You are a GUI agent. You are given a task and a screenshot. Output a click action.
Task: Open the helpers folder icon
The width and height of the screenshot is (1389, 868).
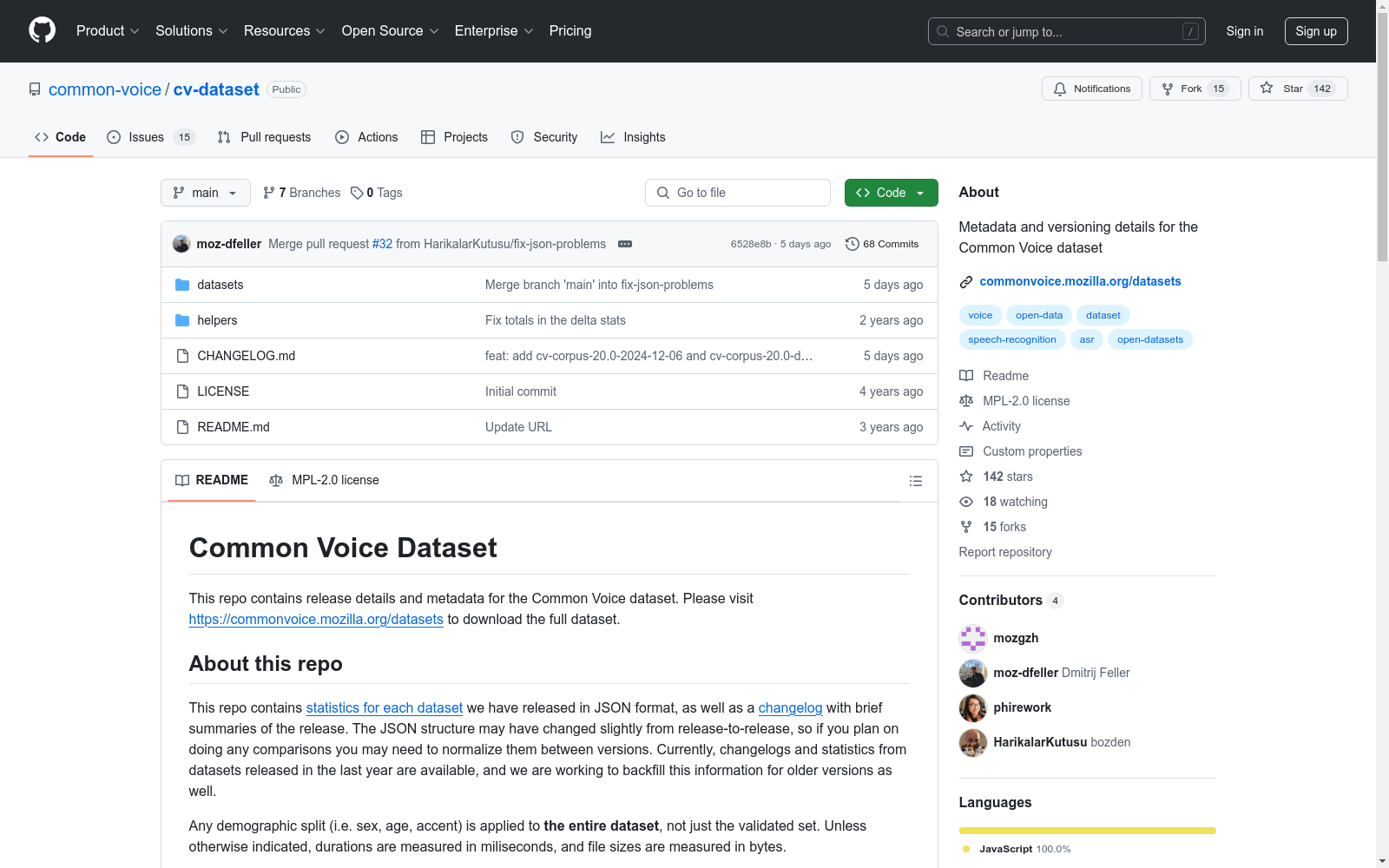click(182, 320)
